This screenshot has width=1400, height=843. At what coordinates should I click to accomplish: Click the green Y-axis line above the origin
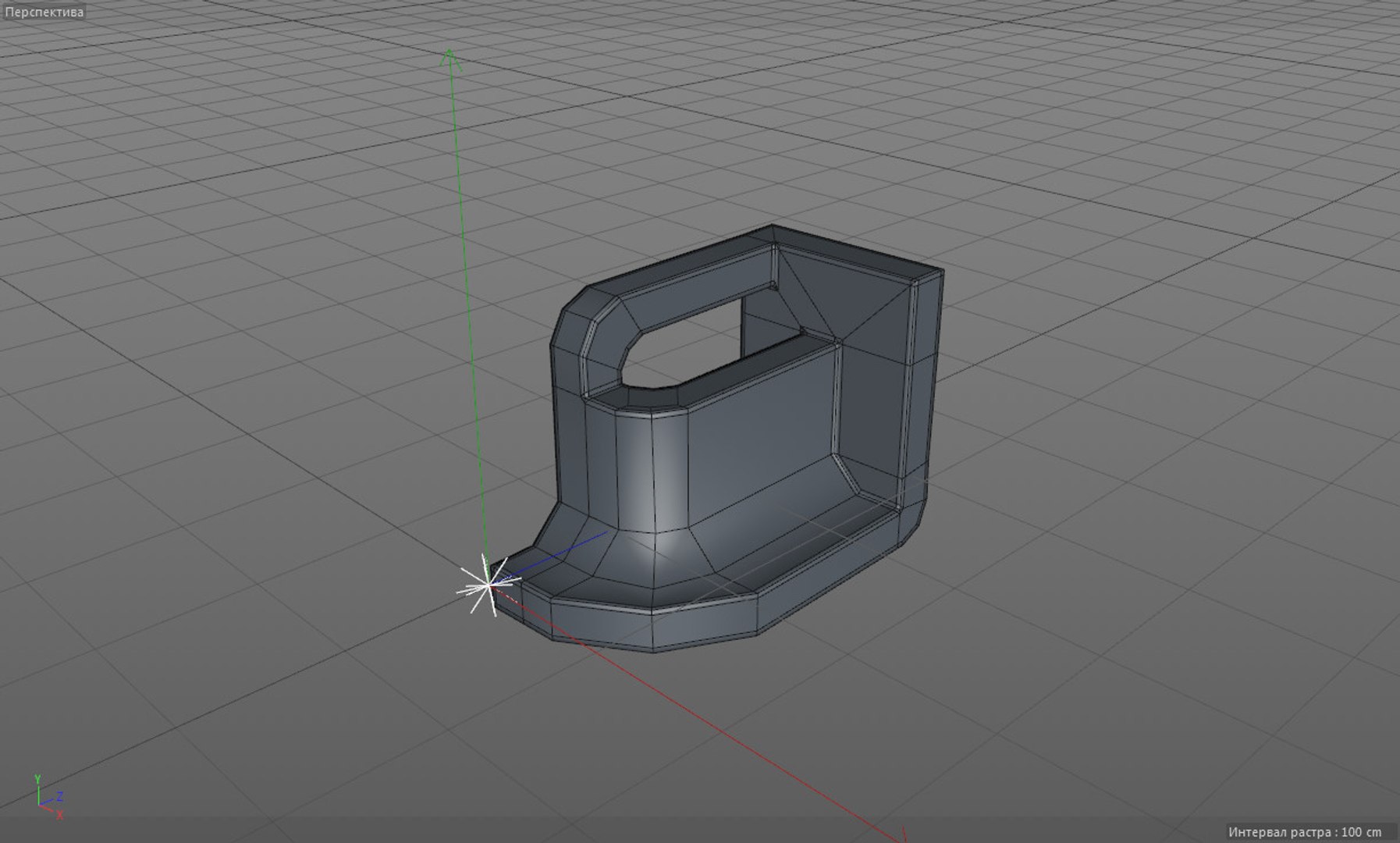pos(467,312)
